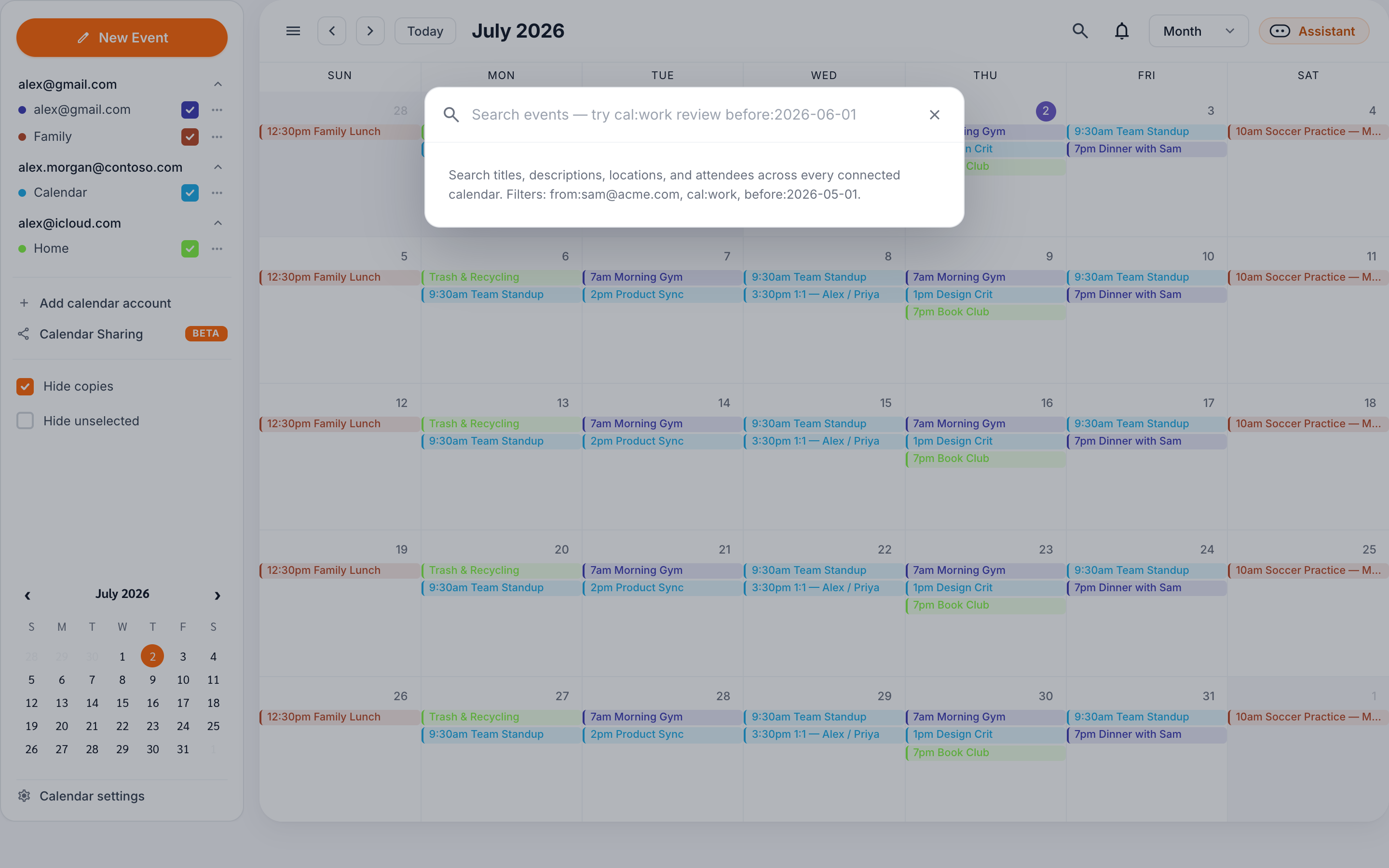Click the July 2026 mini calendar title
This screenshot has height=868, width=1389.
coord(122,594)
